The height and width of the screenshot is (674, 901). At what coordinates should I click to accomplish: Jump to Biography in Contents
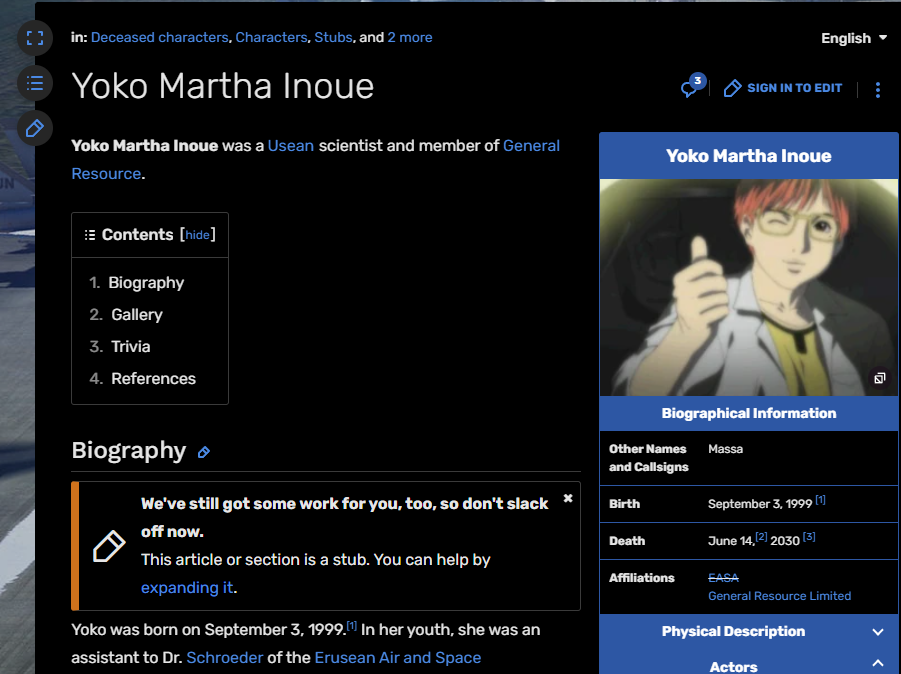tap(146, 283)
